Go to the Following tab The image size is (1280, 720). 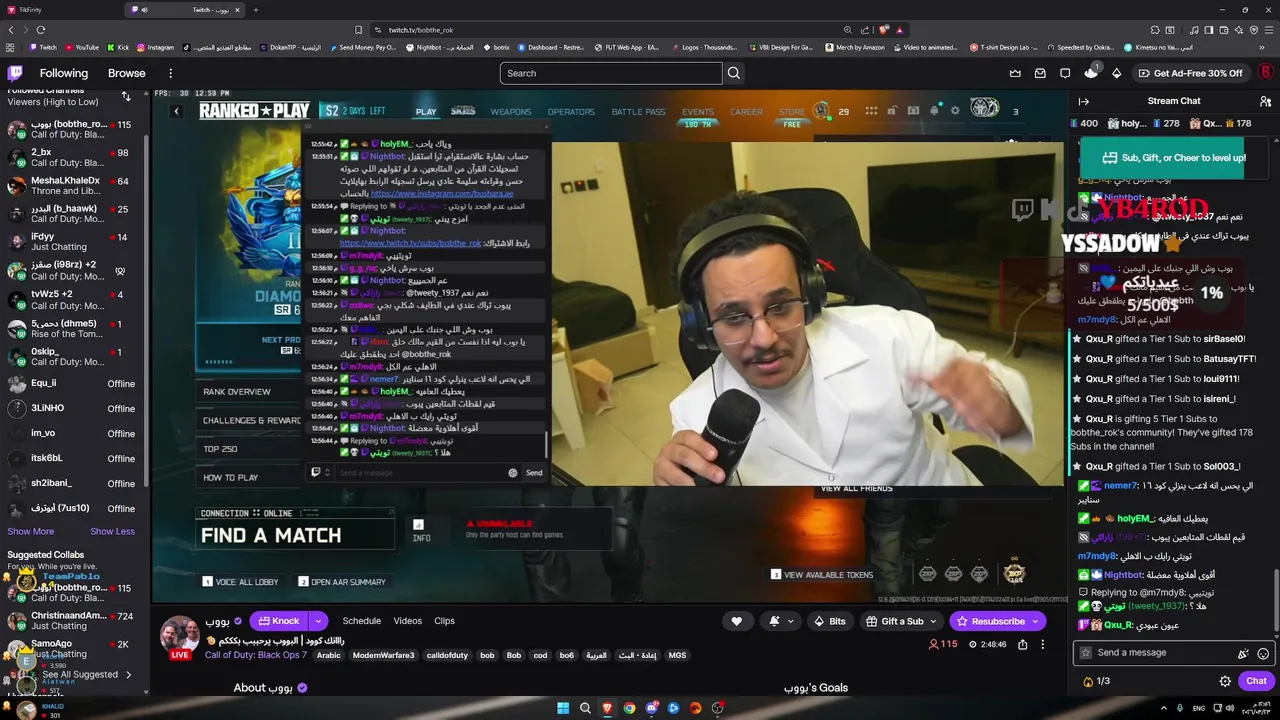64,73
